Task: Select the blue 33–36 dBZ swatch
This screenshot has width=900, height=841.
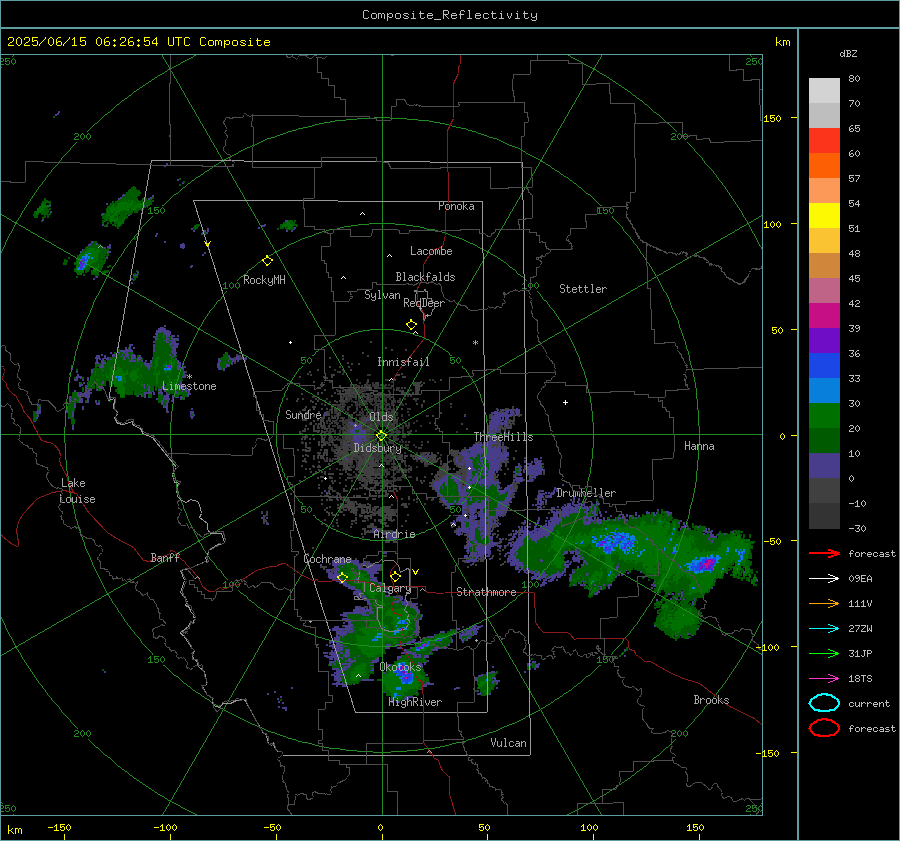Action: [x=824, y=366]
